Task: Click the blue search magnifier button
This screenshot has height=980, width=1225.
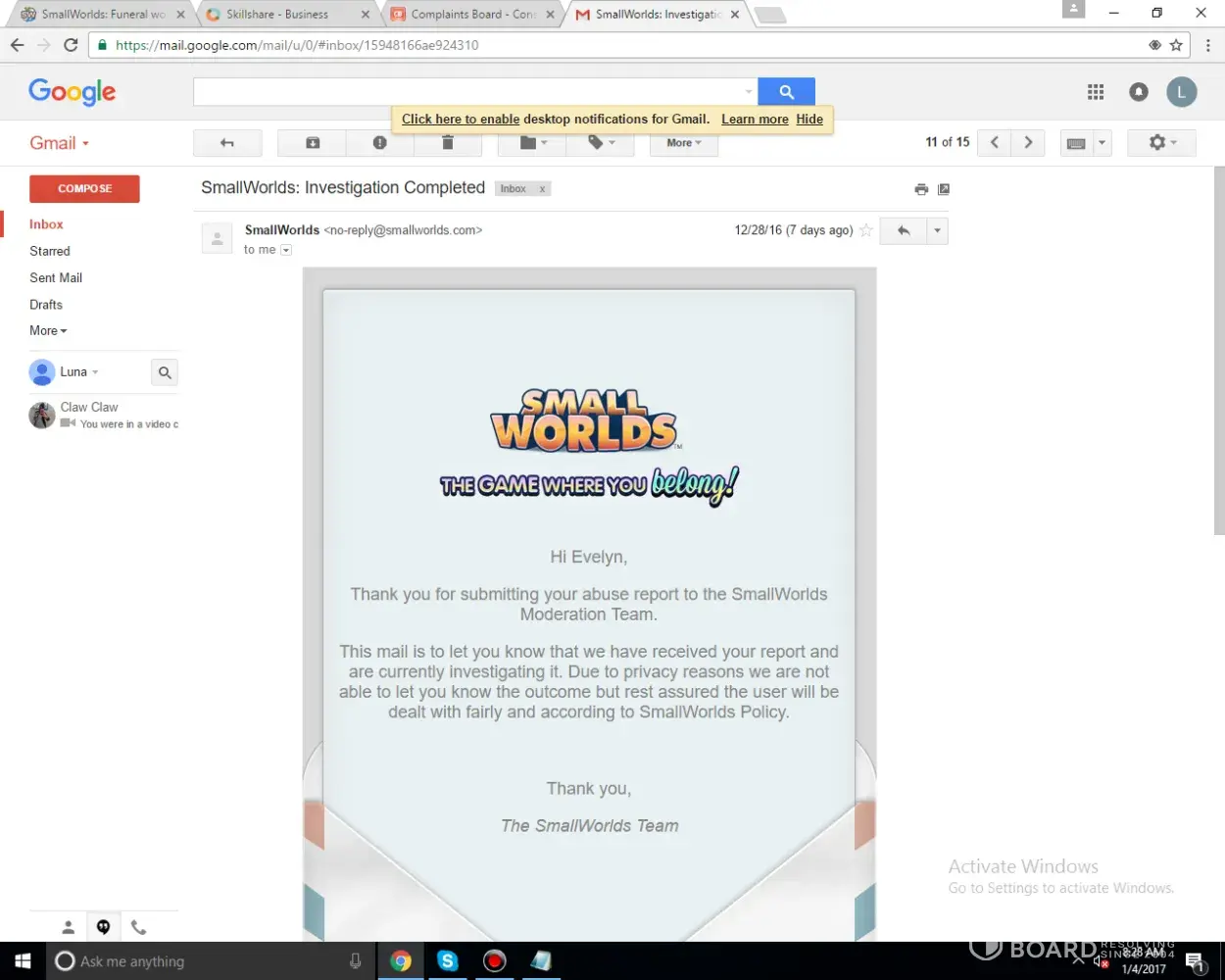Action: click(786, 92)
